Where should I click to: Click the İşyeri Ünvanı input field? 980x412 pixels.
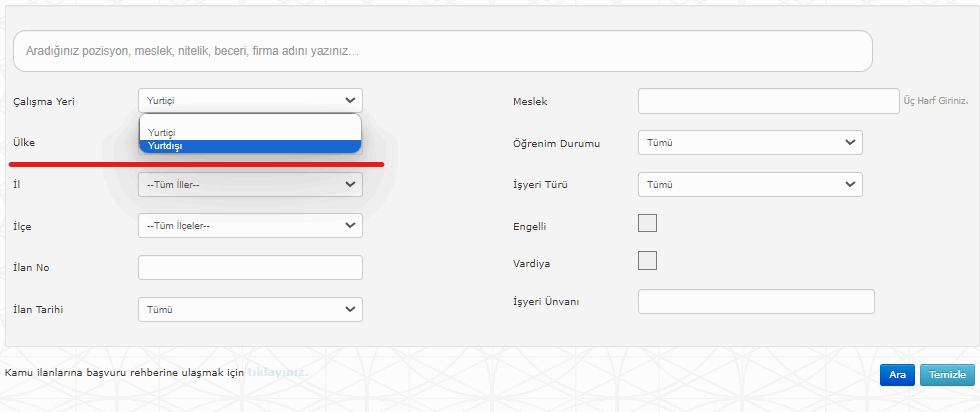coord(755,302)
